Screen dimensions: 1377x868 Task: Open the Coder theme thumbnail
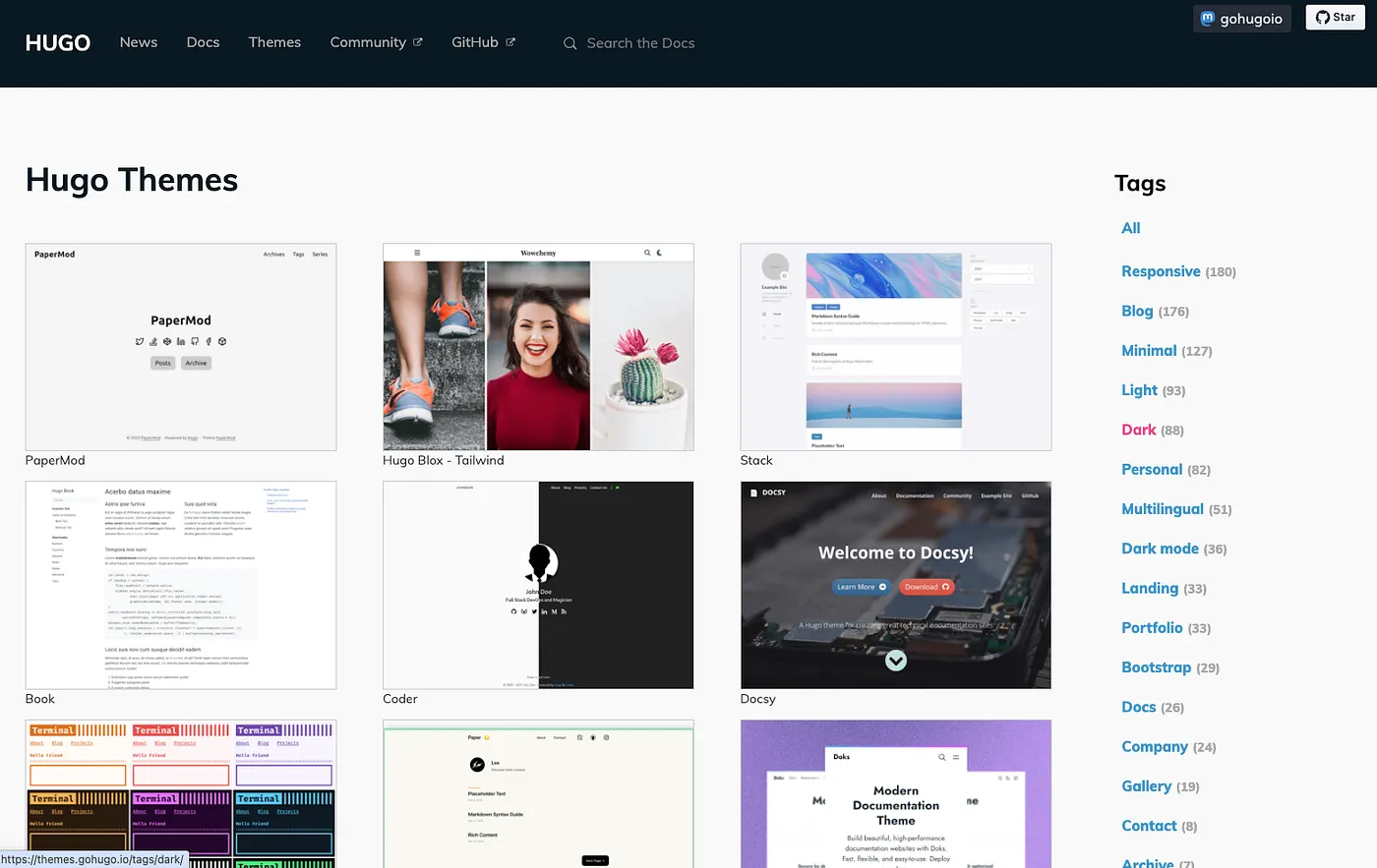point(538,585)
